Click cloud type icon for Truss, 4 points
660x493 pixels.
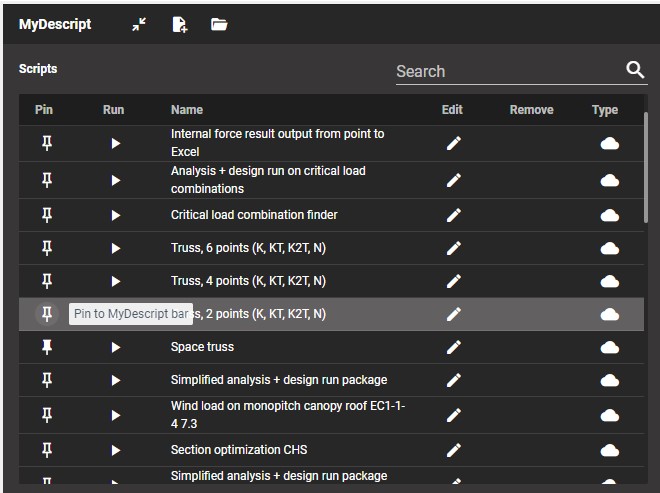click(609, 281)
